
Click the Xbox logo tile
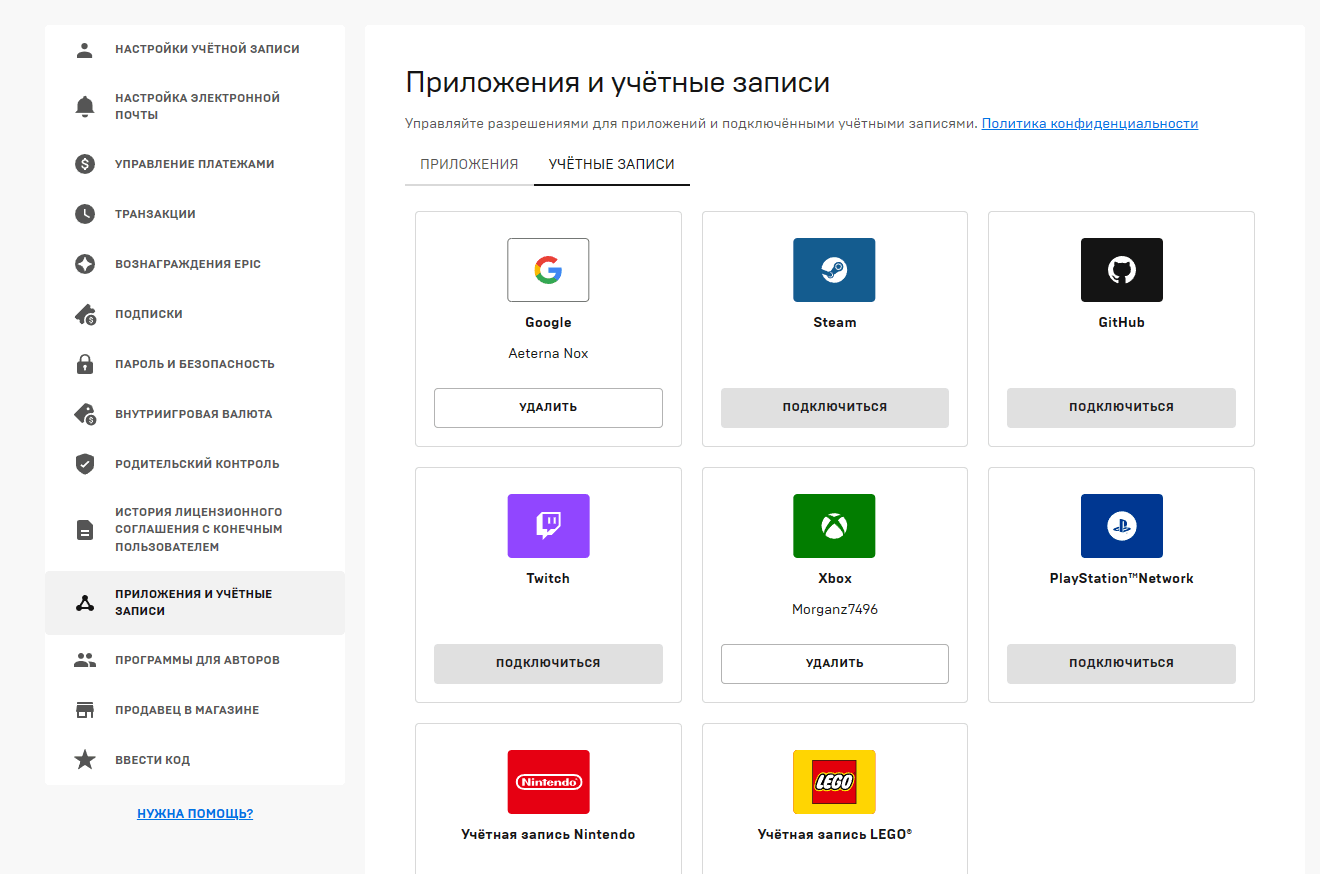pos(834,526)
